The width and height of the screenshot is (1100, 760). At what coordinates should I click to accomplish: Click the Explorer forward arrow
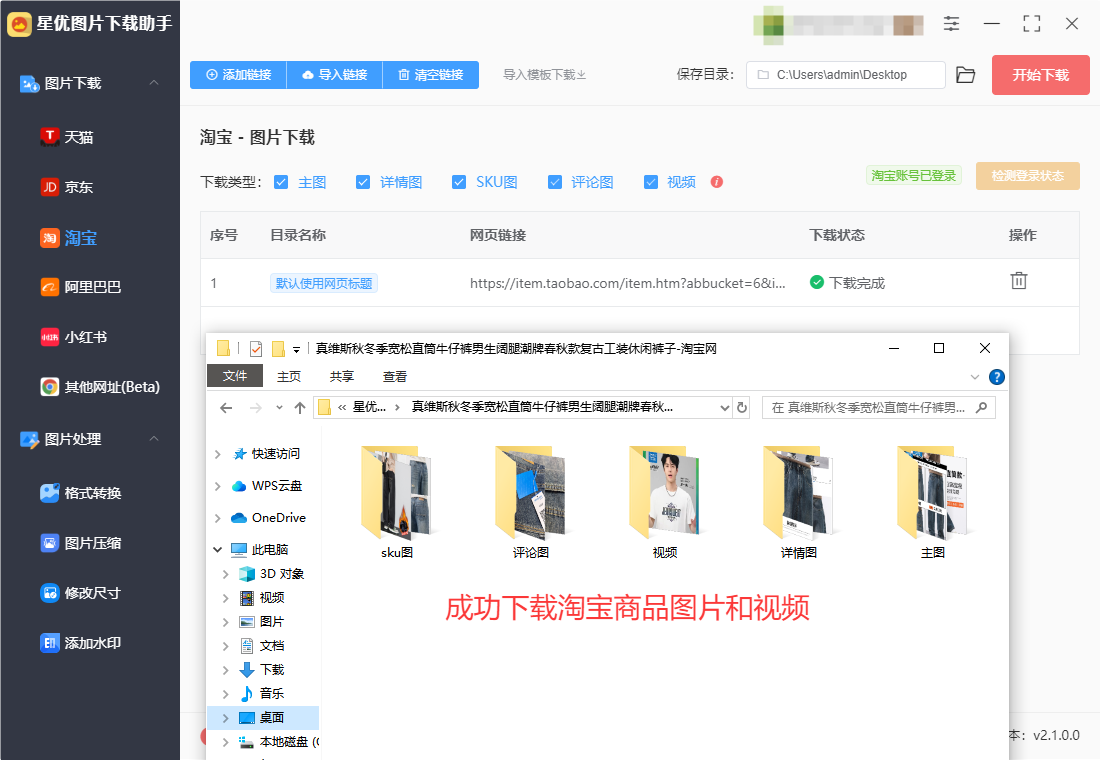(255, 408)
